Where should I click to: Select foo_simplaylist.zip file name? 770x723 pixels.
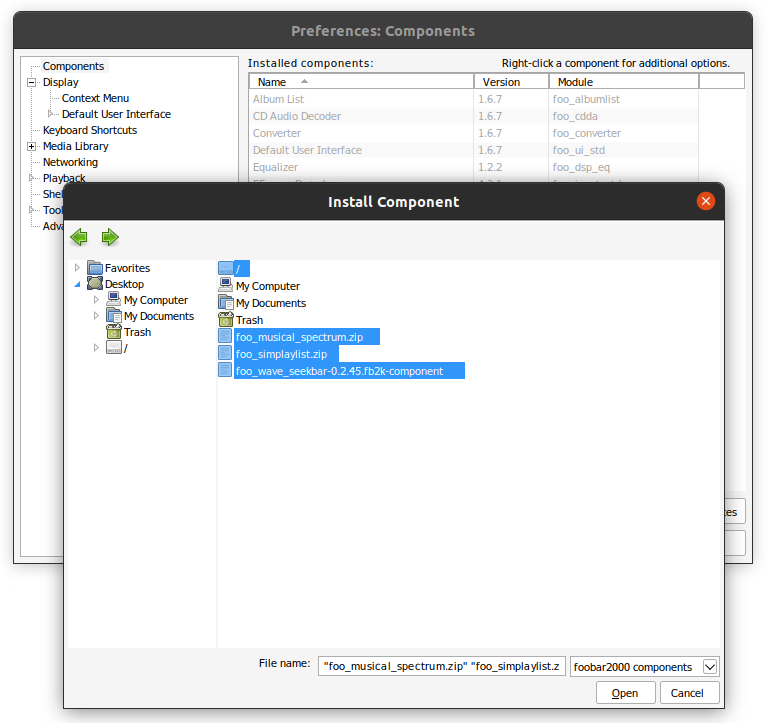281,354
